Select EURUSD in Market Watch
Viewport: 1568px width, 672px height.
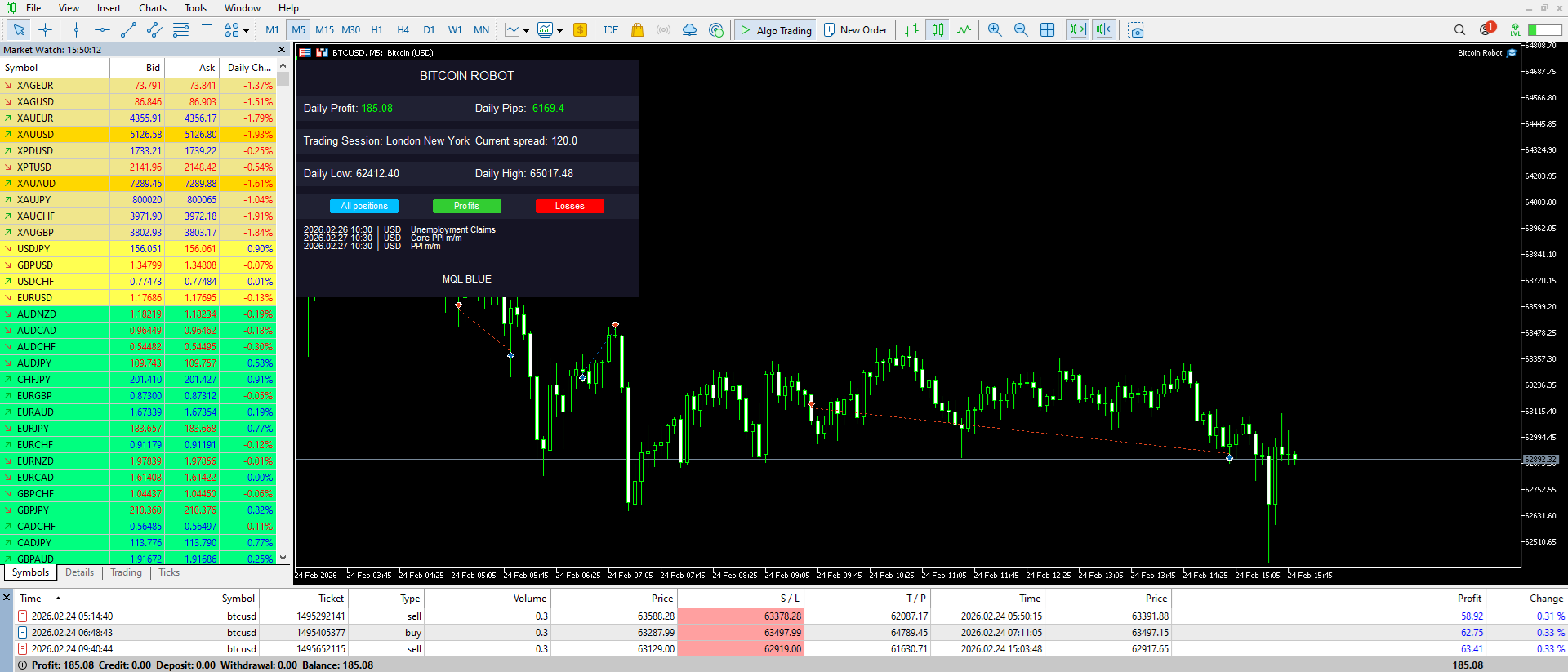[138, 298]
